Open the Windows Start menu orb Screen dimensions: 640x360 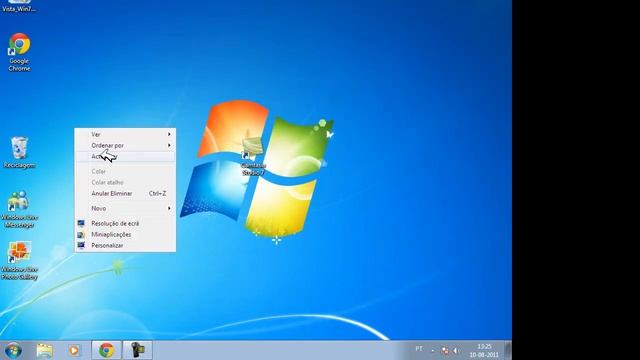(13, 350)
